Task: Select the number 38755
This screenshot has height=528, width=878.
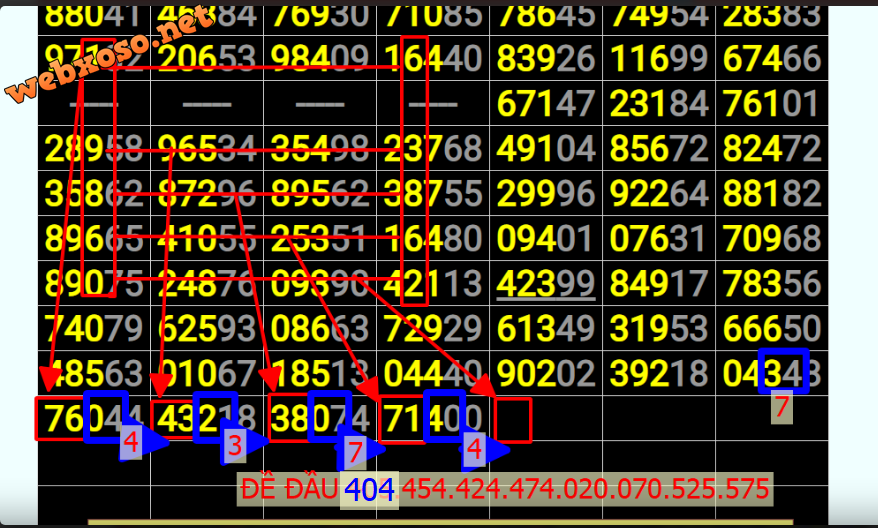Action: (x=433, y=194)
